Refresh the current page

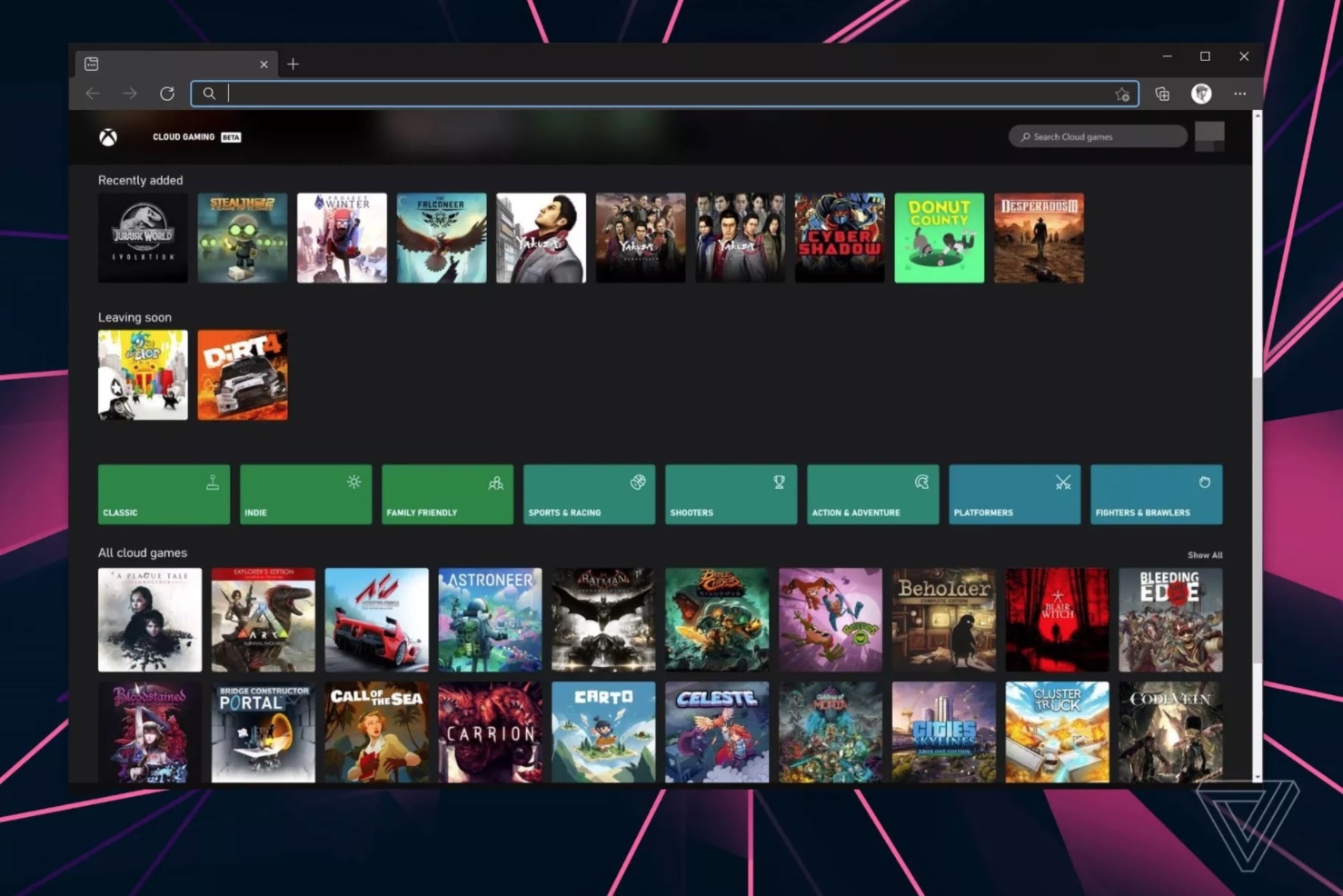[x=167, y=93]
